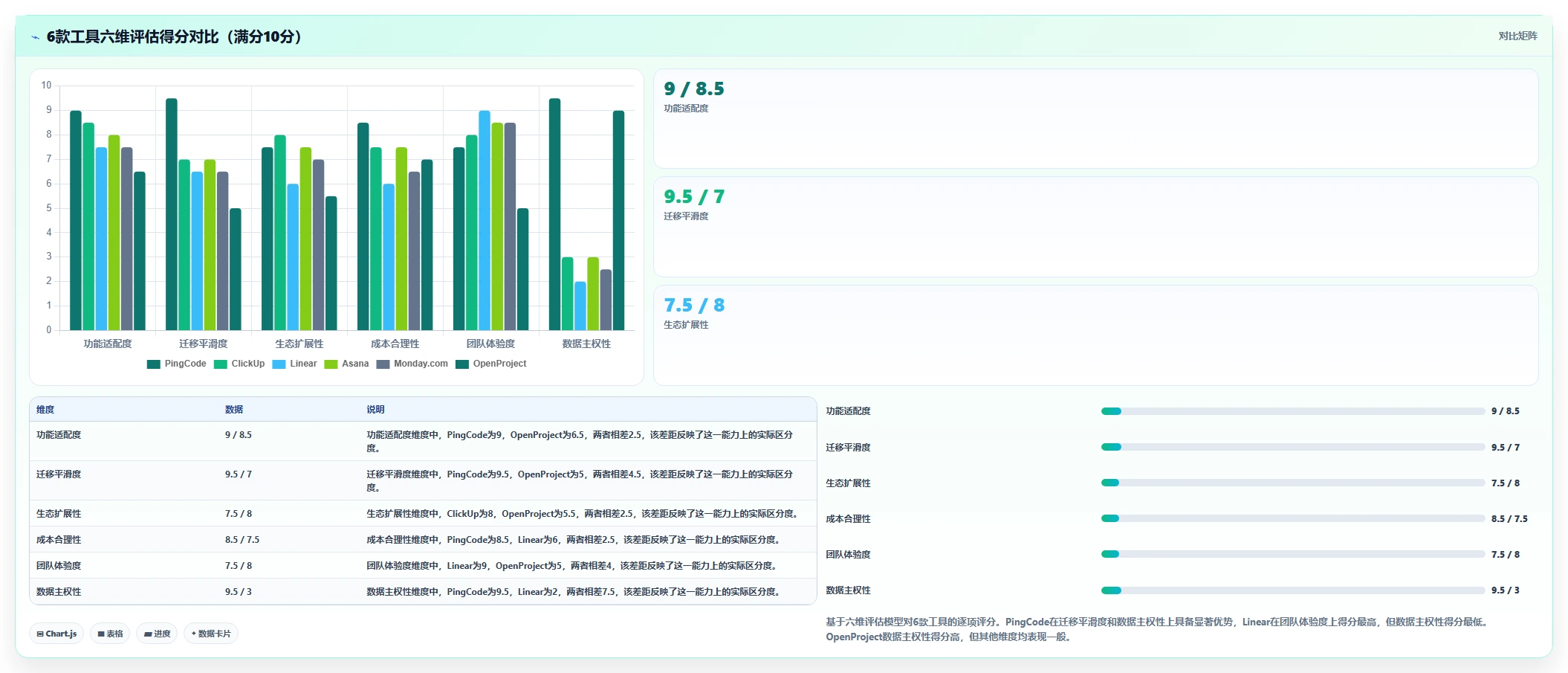1568x673 pixels.
Task: Click the 成本合理性 label on chart x-axis
Action: (x=395, y=344)
